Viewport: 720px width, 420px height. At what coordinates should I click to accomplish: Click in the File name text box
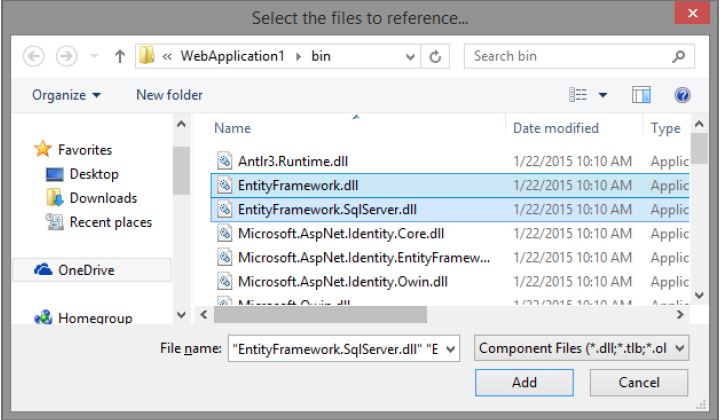pos(336,349)
